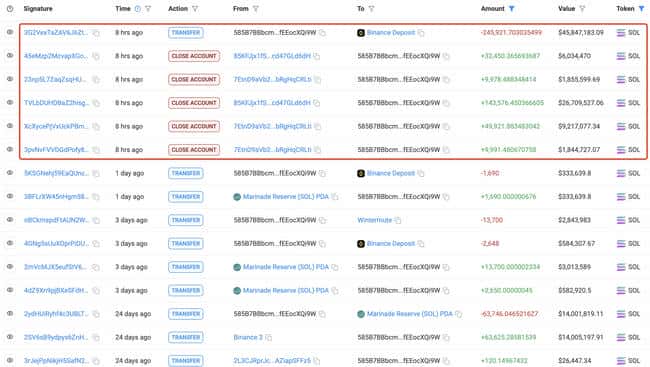Open the Action column filter
This screenshot has height=367, width=650.
tap(195, 9)
